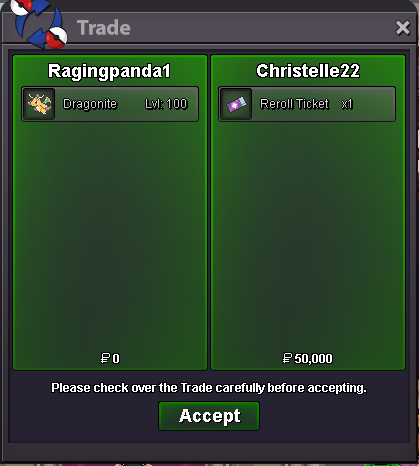Click the Trade window title text
This screenshot has height=466, width=419.
(104, 28)
